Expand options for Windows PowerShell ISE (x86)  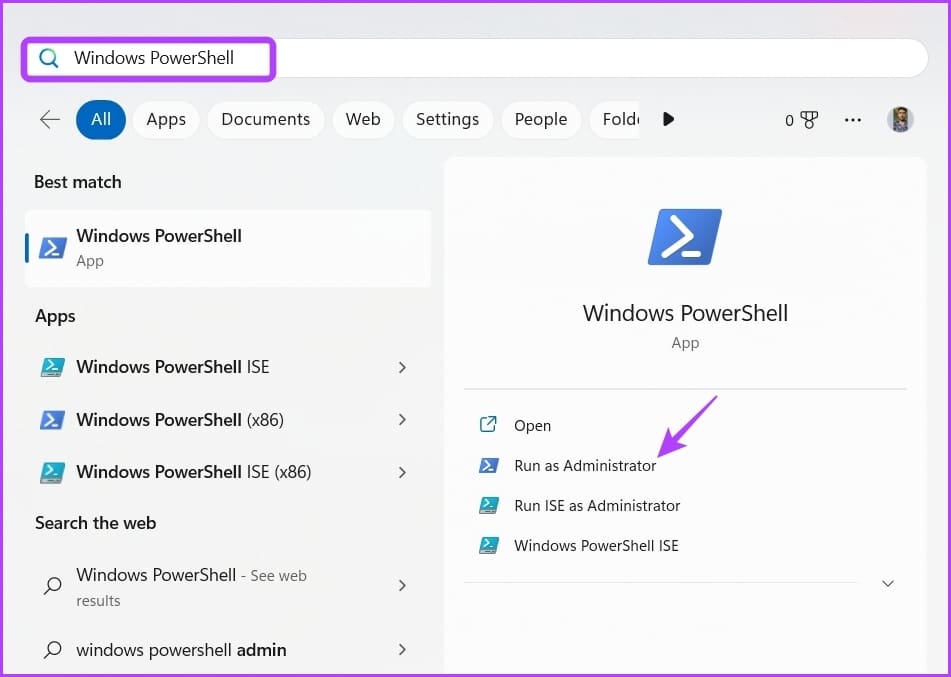tap(402, 473)
